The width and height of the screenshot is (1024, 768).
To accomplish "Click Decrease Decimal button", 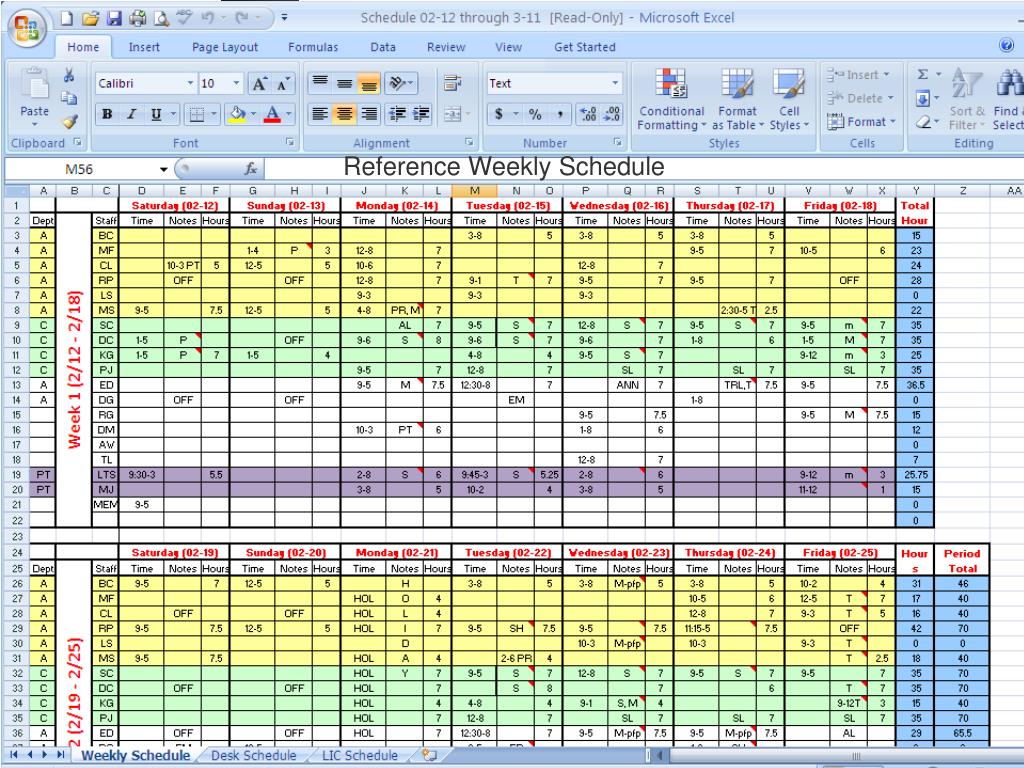I will [612, 114].
